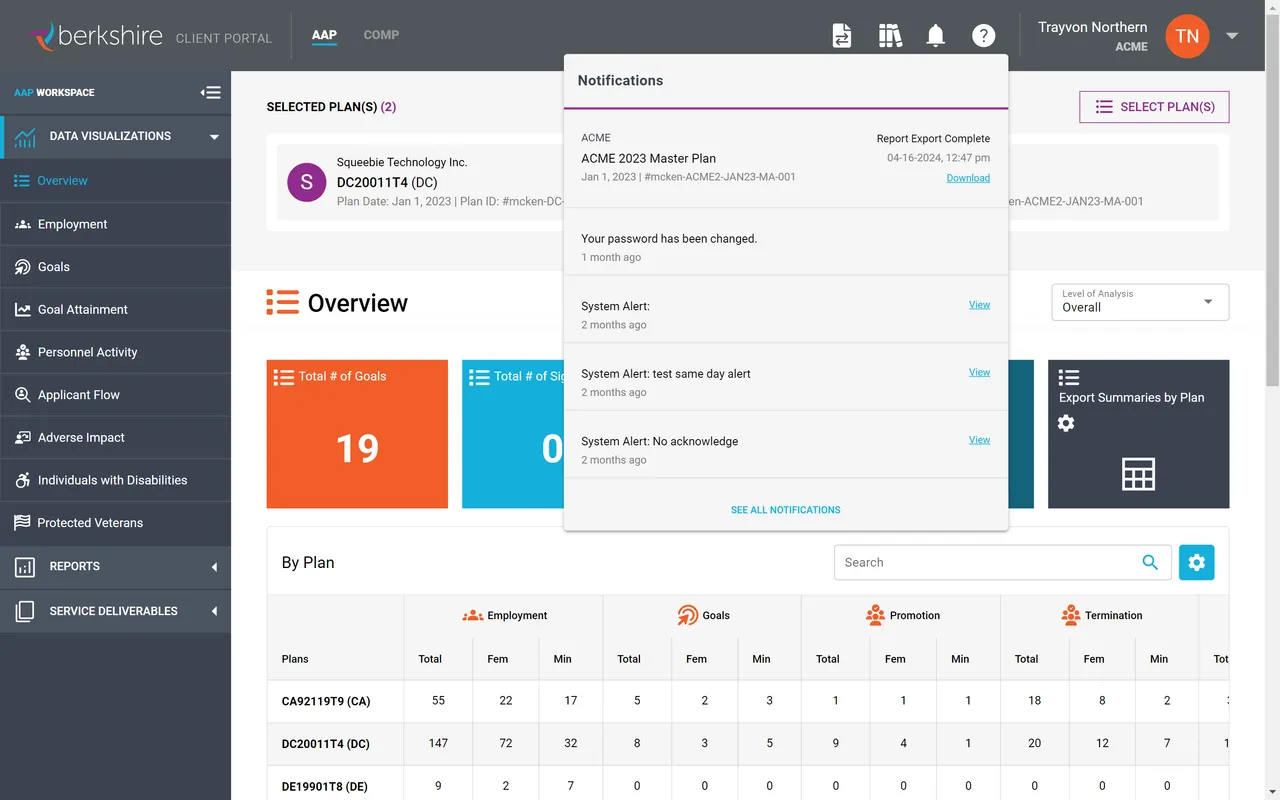
Task: Click the spreadsheet icon on Export Summaries card
Action: tap(1138, 475)
